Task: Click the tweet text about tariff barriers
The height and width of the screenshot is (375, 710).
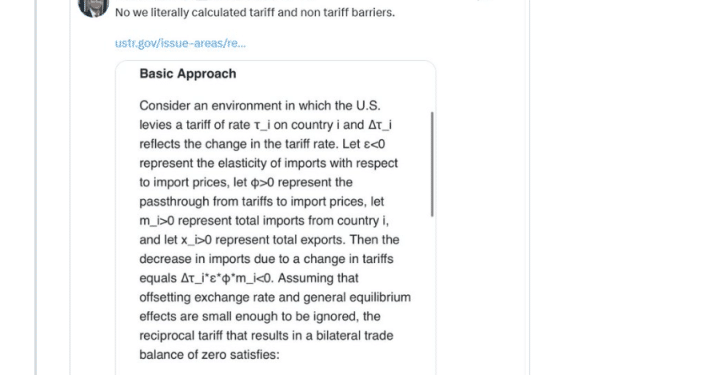Action: click(255, 13)
